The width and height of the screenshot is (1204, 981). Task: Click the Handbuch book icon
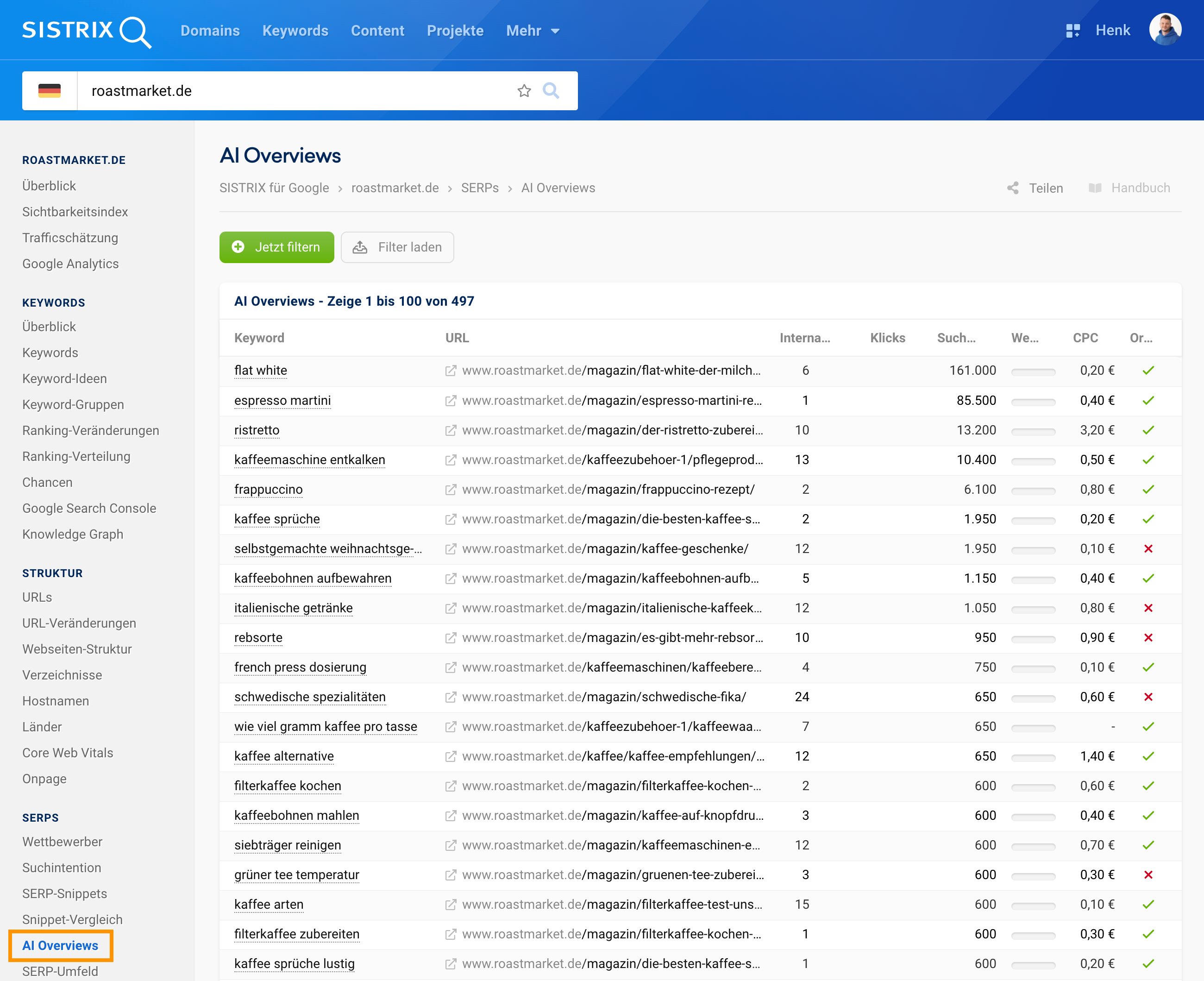tap(1094, 188)
